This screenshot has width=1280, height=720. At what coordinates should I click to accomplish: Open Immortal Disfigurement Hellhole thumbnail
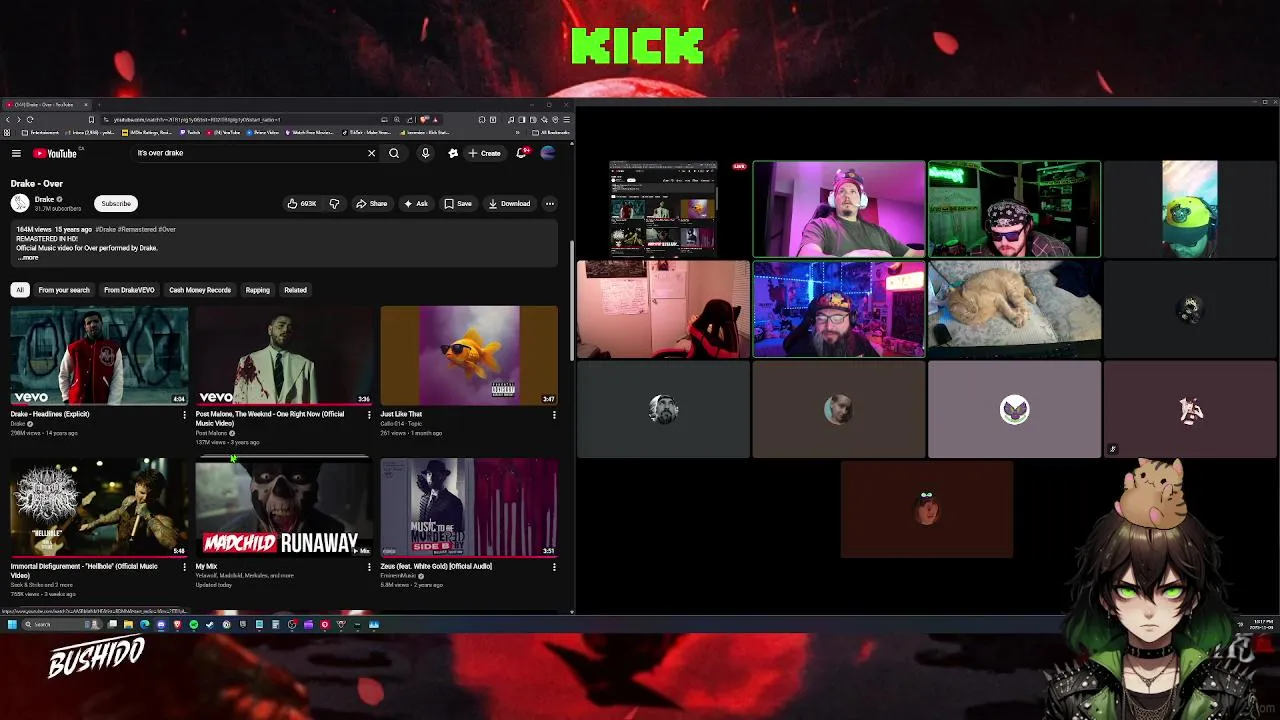[99, 507]
